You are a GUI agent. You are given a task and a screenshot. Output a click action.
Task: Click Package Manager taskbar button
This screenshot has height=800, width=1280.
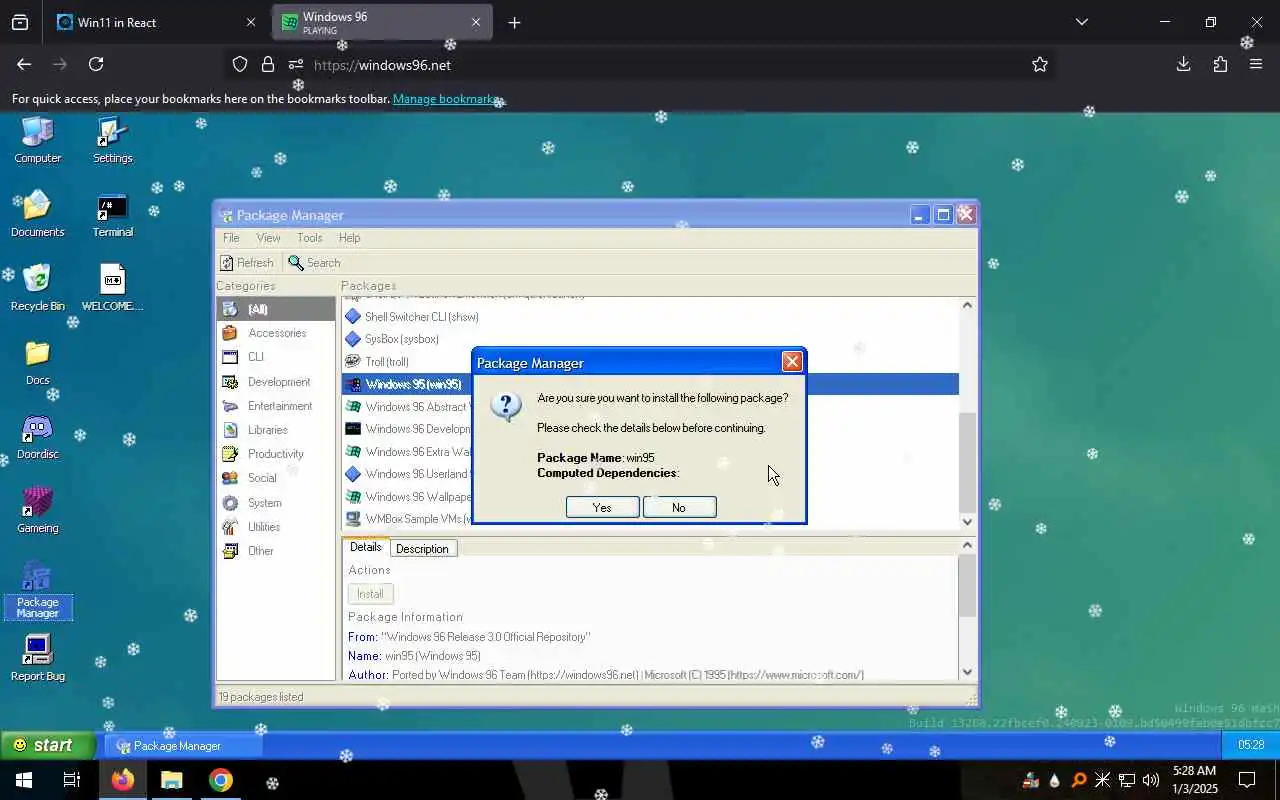[x=184, y=745]
